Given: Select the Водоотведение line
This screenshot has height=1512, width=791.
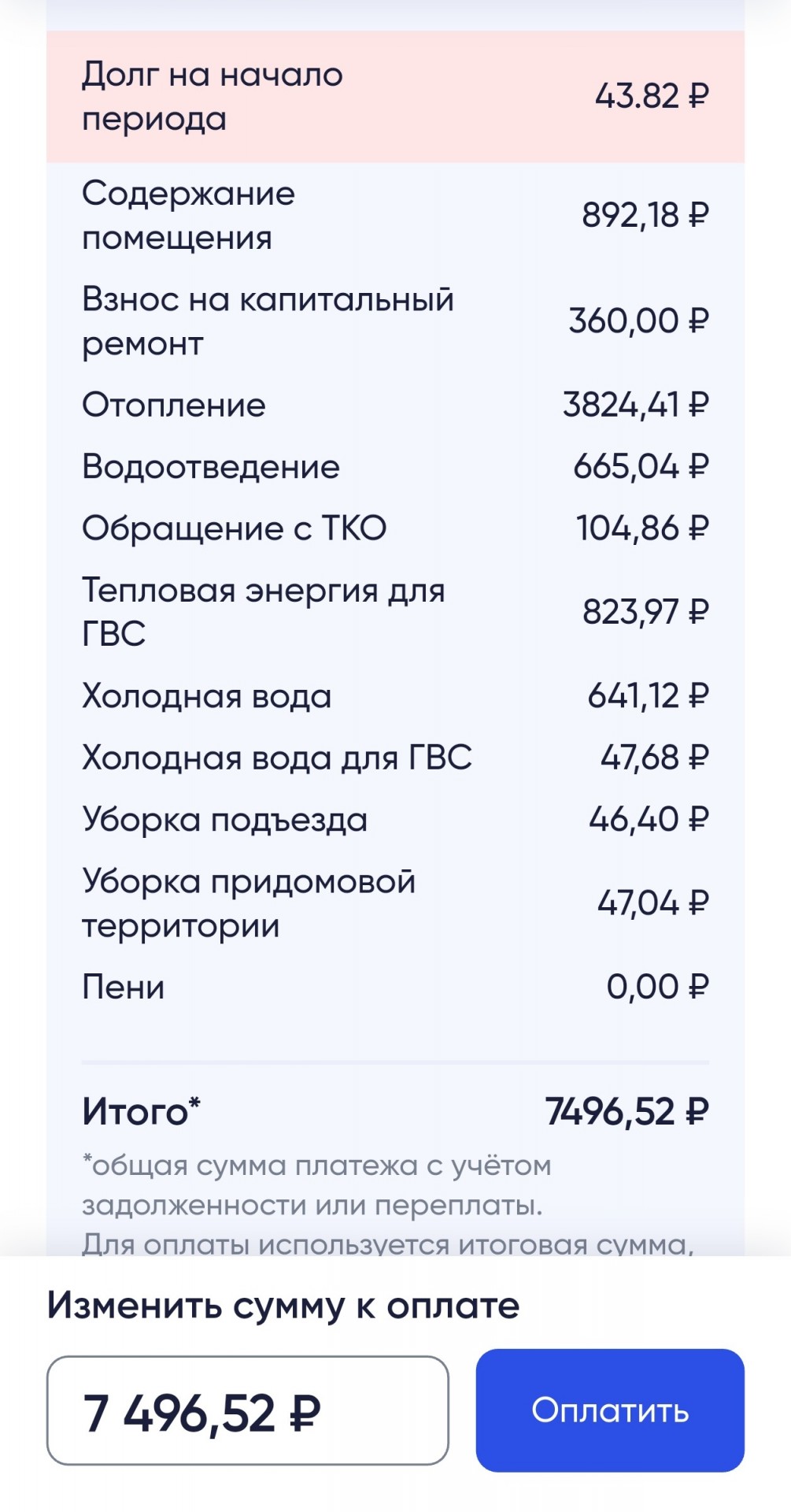Looking at the screenshot, I should pos(395,466).
